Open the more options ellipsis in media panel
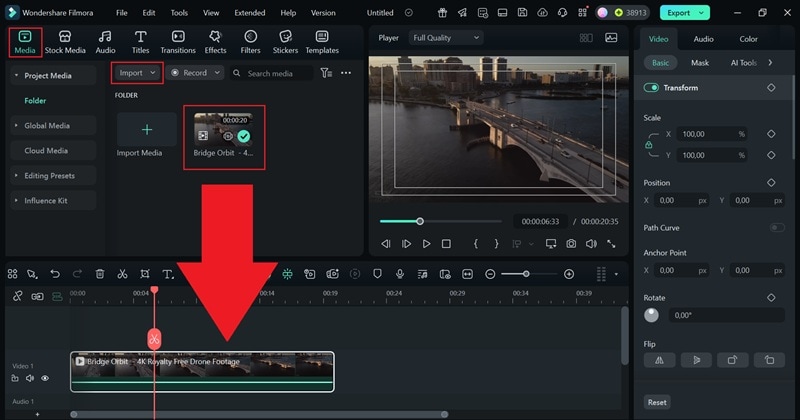The image size is (800, 420). point(346,73)
